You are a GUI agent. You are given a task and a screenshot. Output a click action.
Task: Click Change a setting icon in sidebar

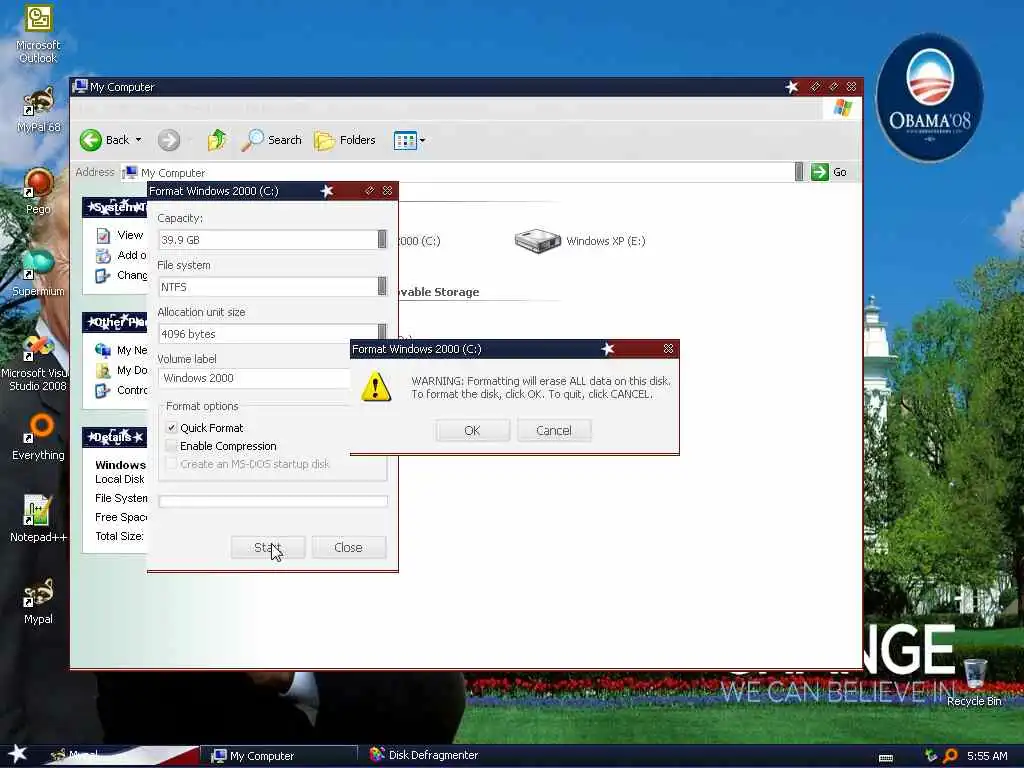(103, 276)
